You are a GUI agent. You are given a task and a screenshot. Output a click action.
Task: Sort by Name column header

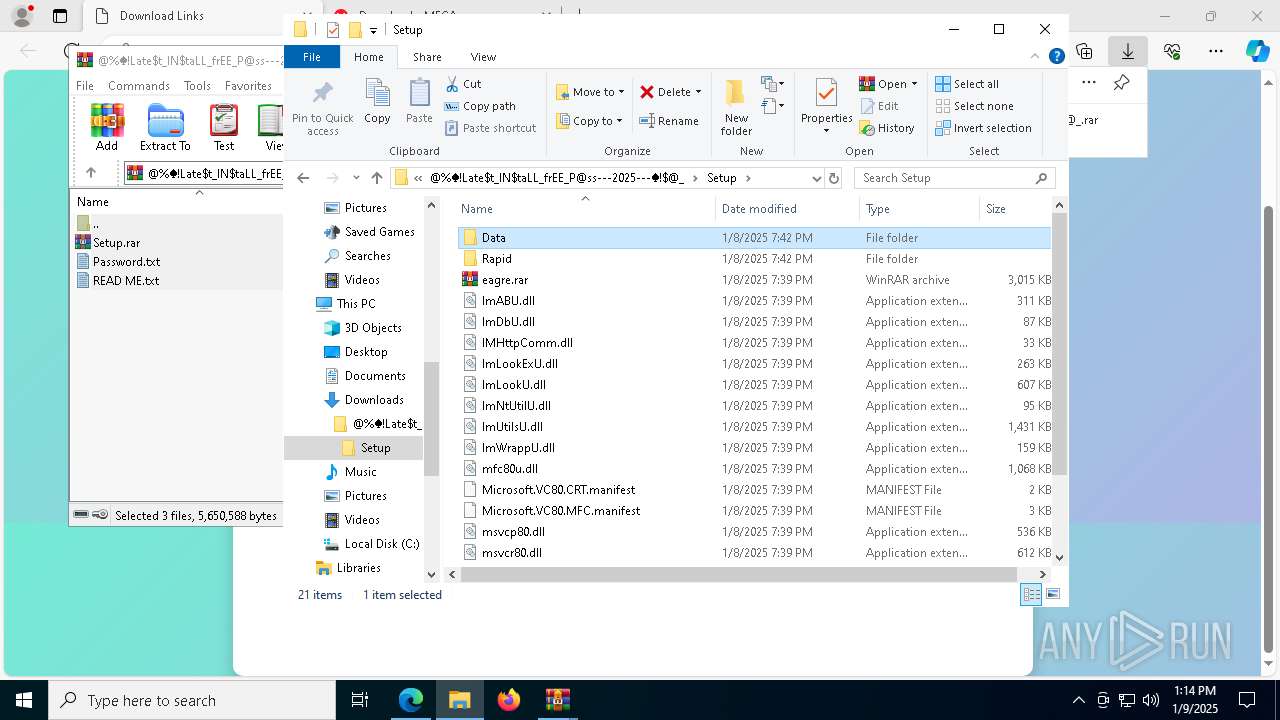(586, 209)
